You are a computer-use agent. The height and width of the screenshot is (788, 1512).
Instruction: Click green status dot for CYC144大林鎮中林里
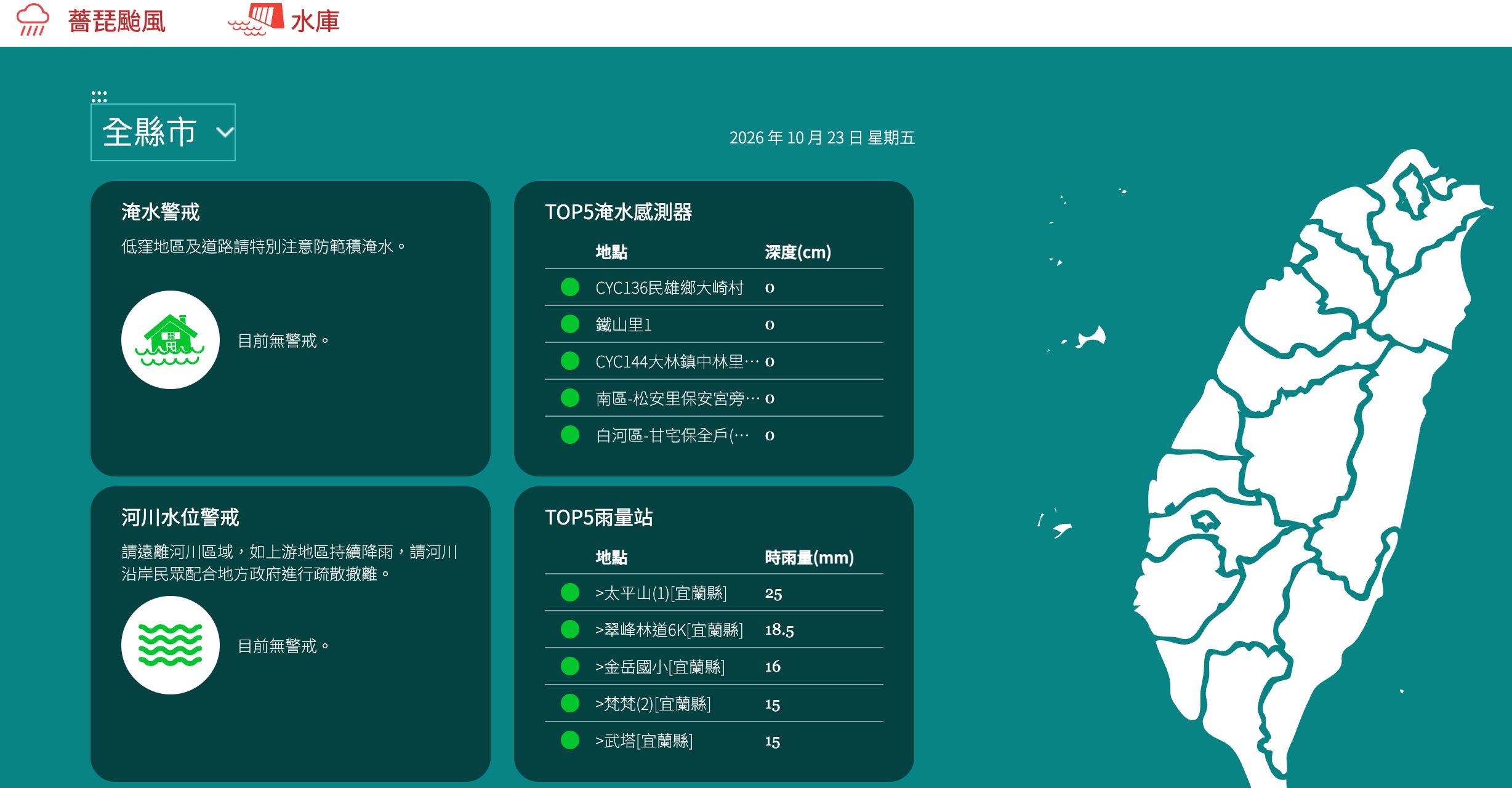point(570,361)
